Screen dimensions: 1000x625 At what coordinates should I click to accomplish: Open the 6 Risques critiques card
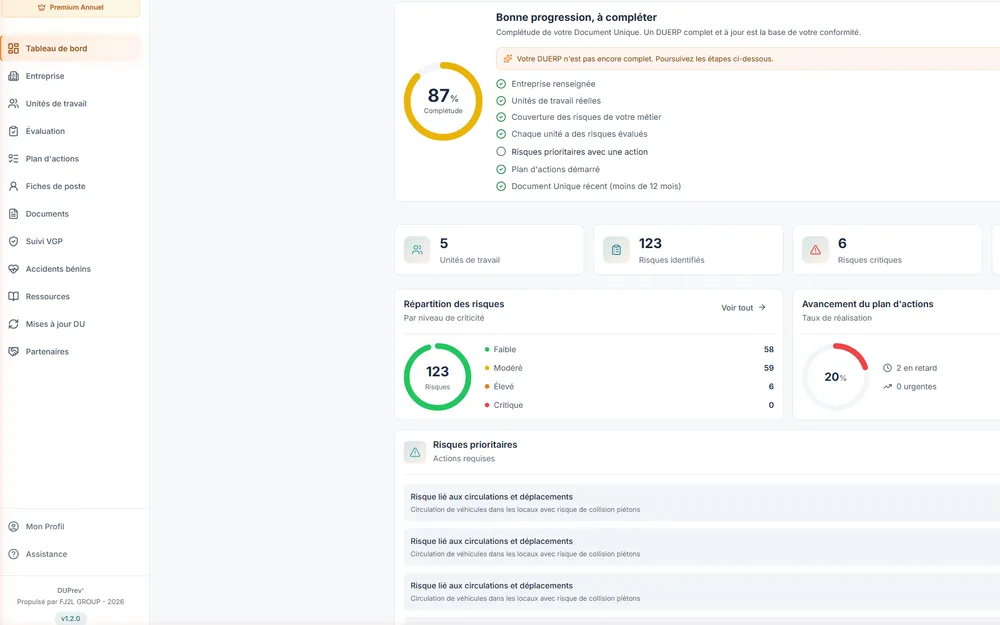[x=887, y=249]
